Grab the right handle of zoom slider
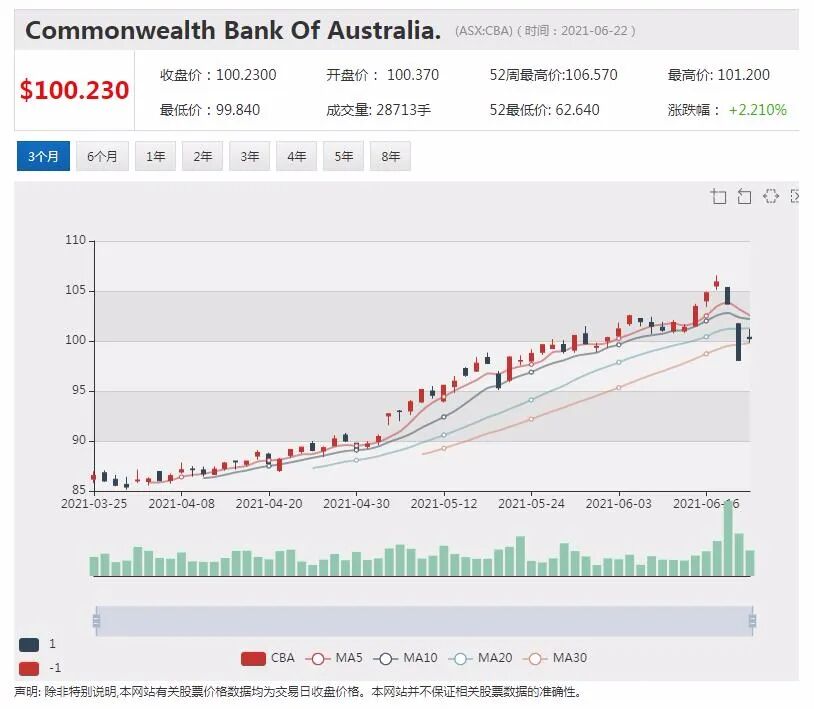814x709 pixels. pyautogui.click(x=752, y=621)
